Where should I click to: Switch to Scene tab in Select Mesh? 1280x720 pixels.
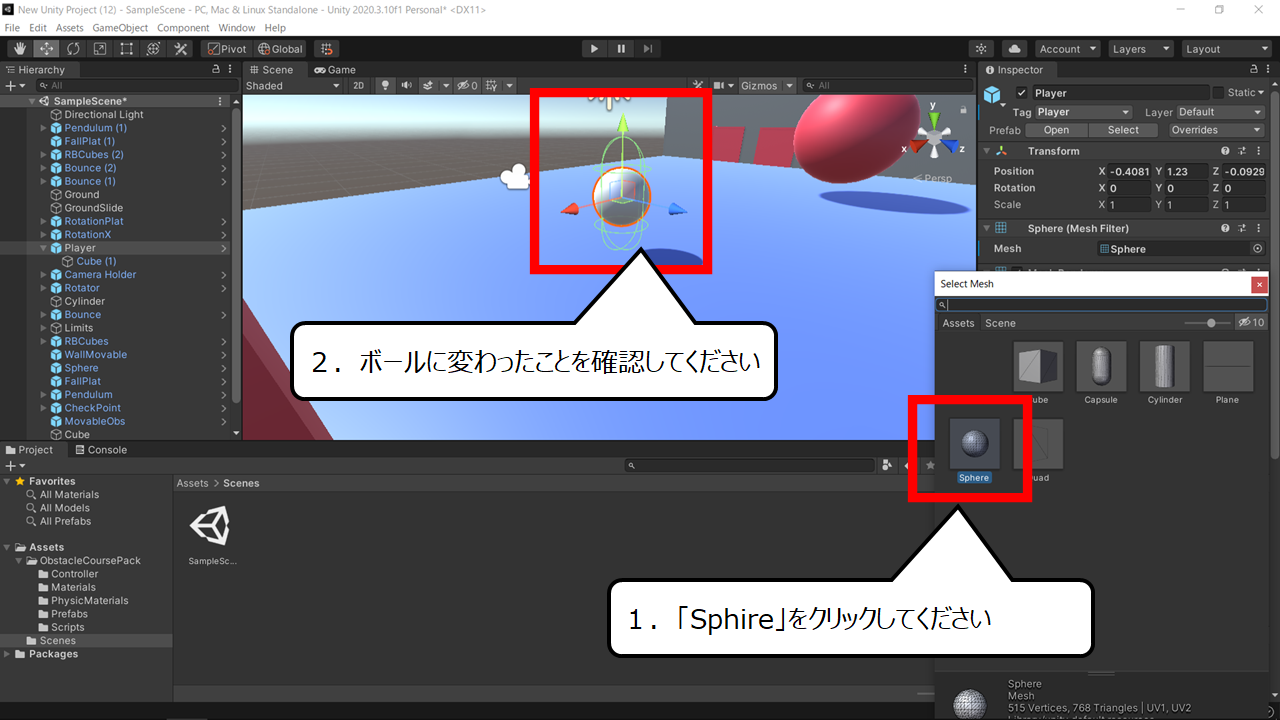click(1000, 323)
